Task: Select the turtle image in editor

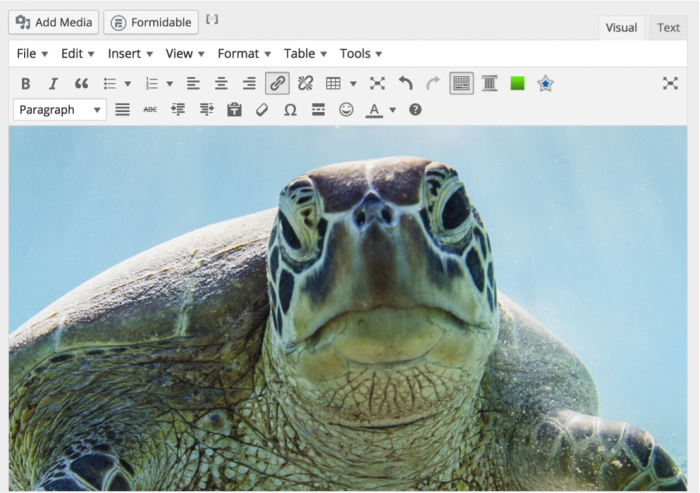Action: (348, 308)
